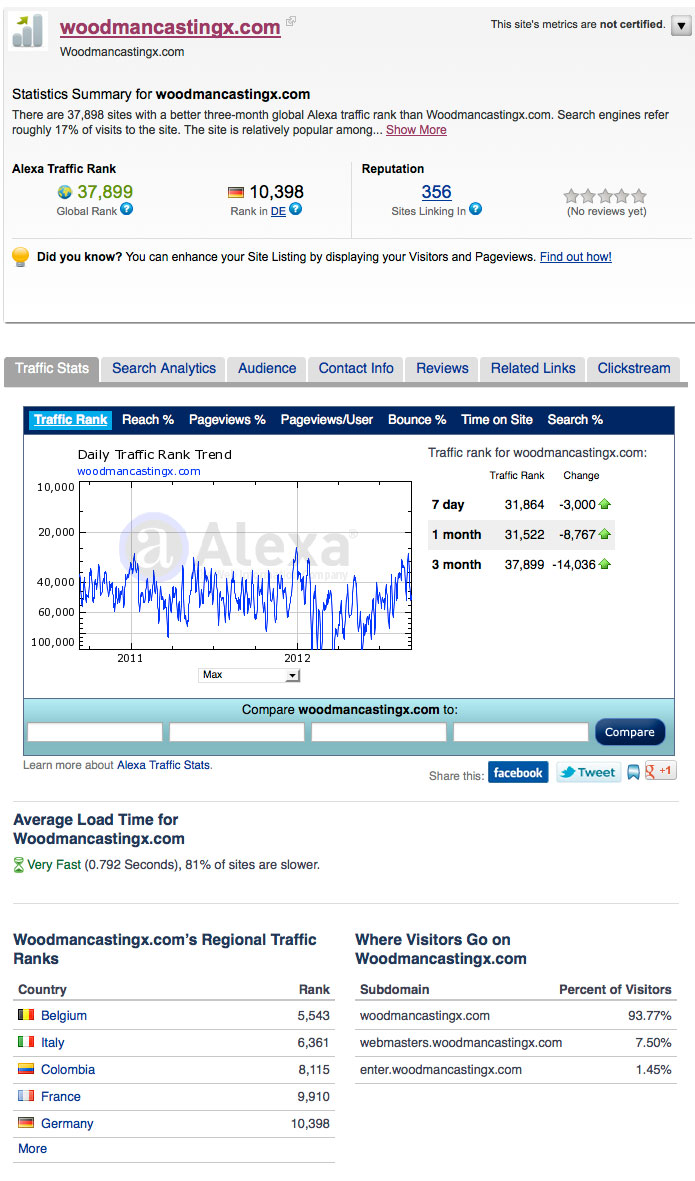Click the help icon beside Global Rank

[127, 210]
